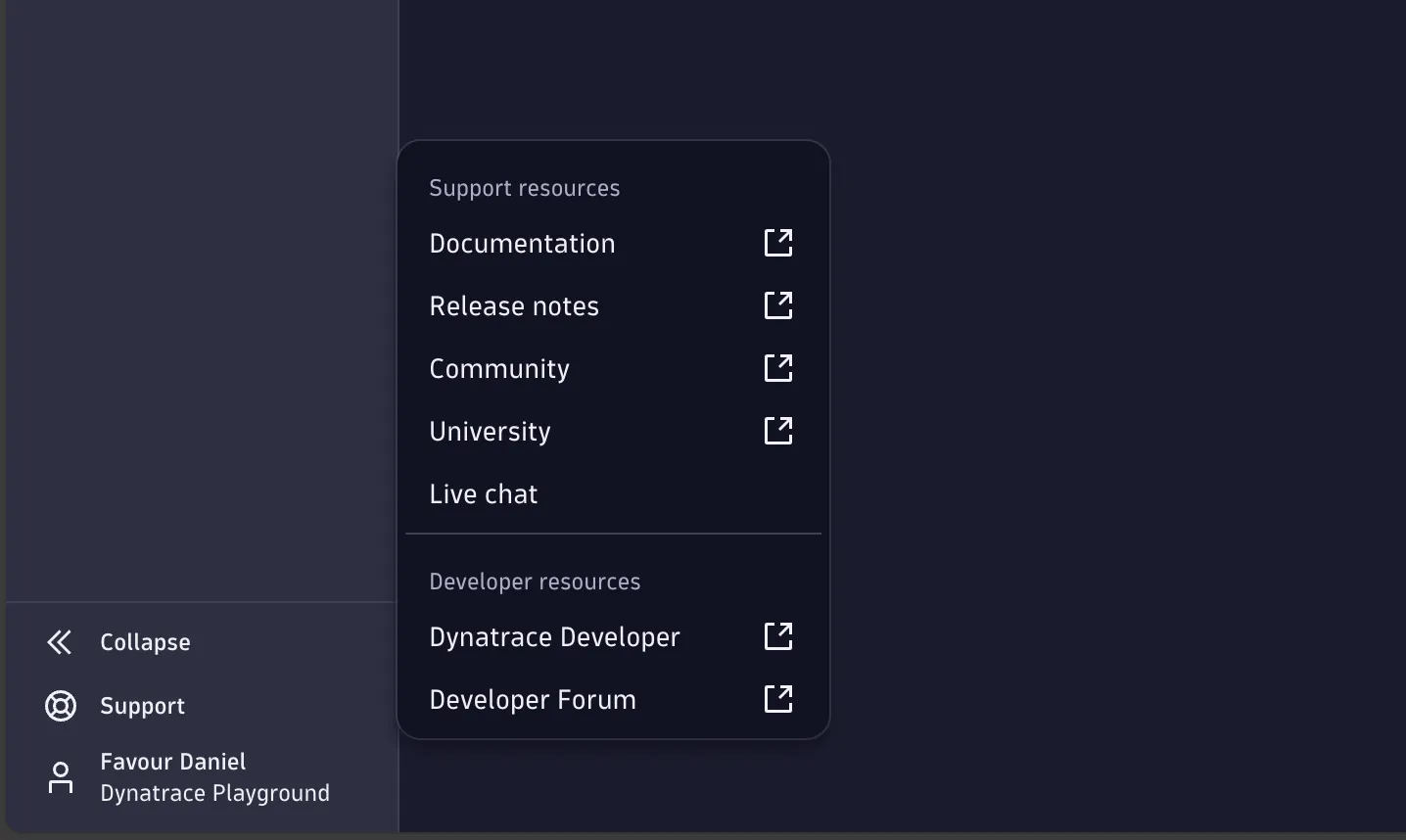Click the Support lifebuoy icon
Screen dimensions: 1406x840
[61, 706]
